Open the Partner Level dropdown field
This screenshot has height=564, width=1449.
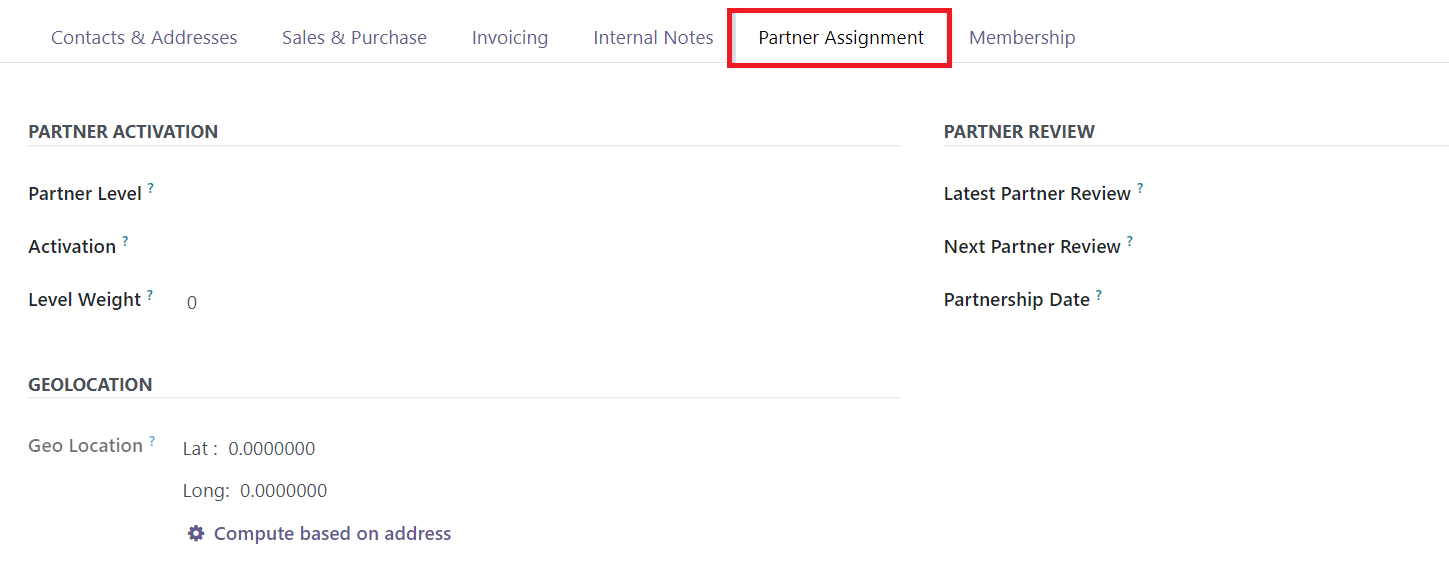tap(541, 194)
